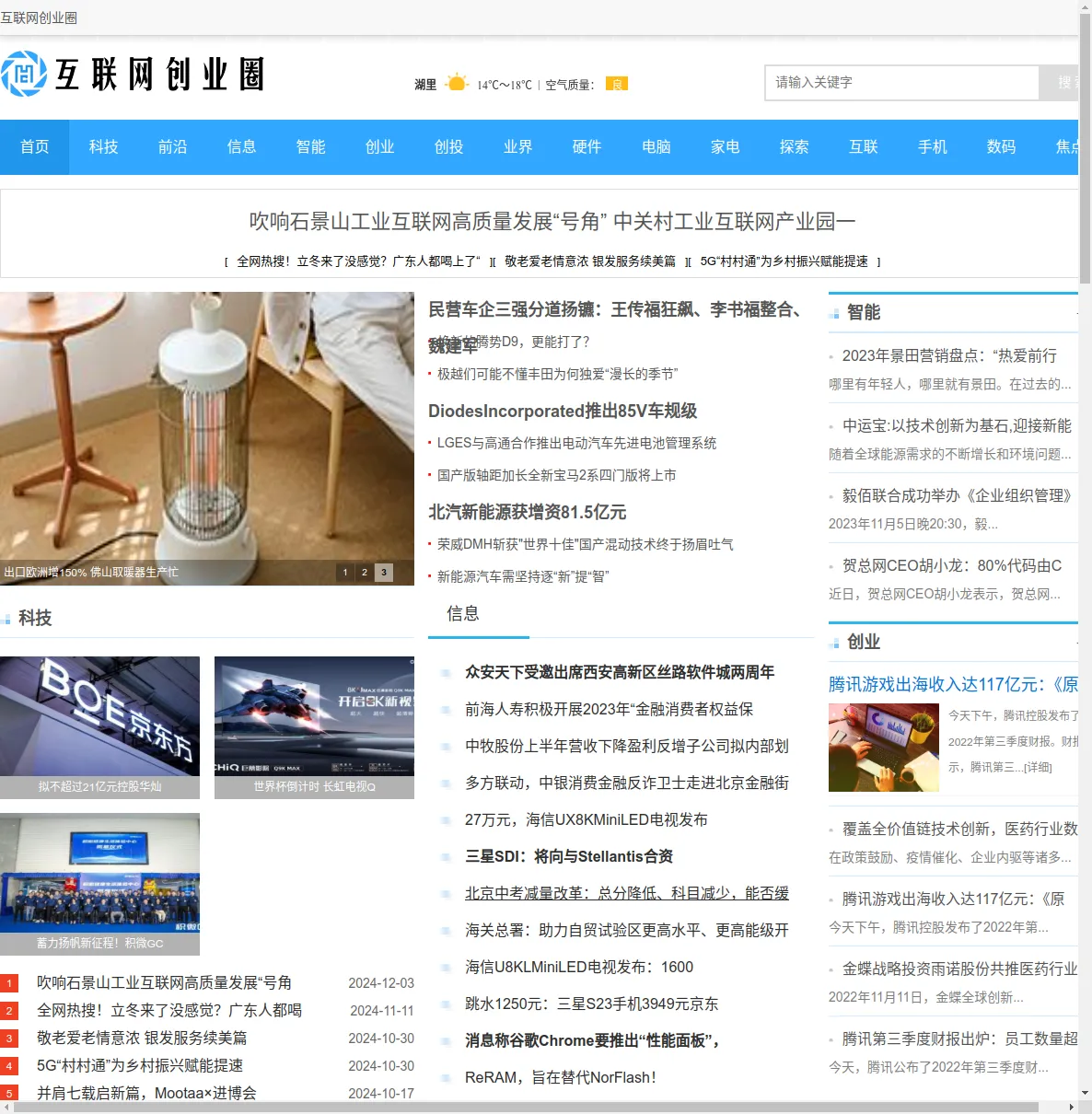Open 荣威DMH斩获世界十佳 link
Screen dimensions: 1092x1114
point(585,544)
